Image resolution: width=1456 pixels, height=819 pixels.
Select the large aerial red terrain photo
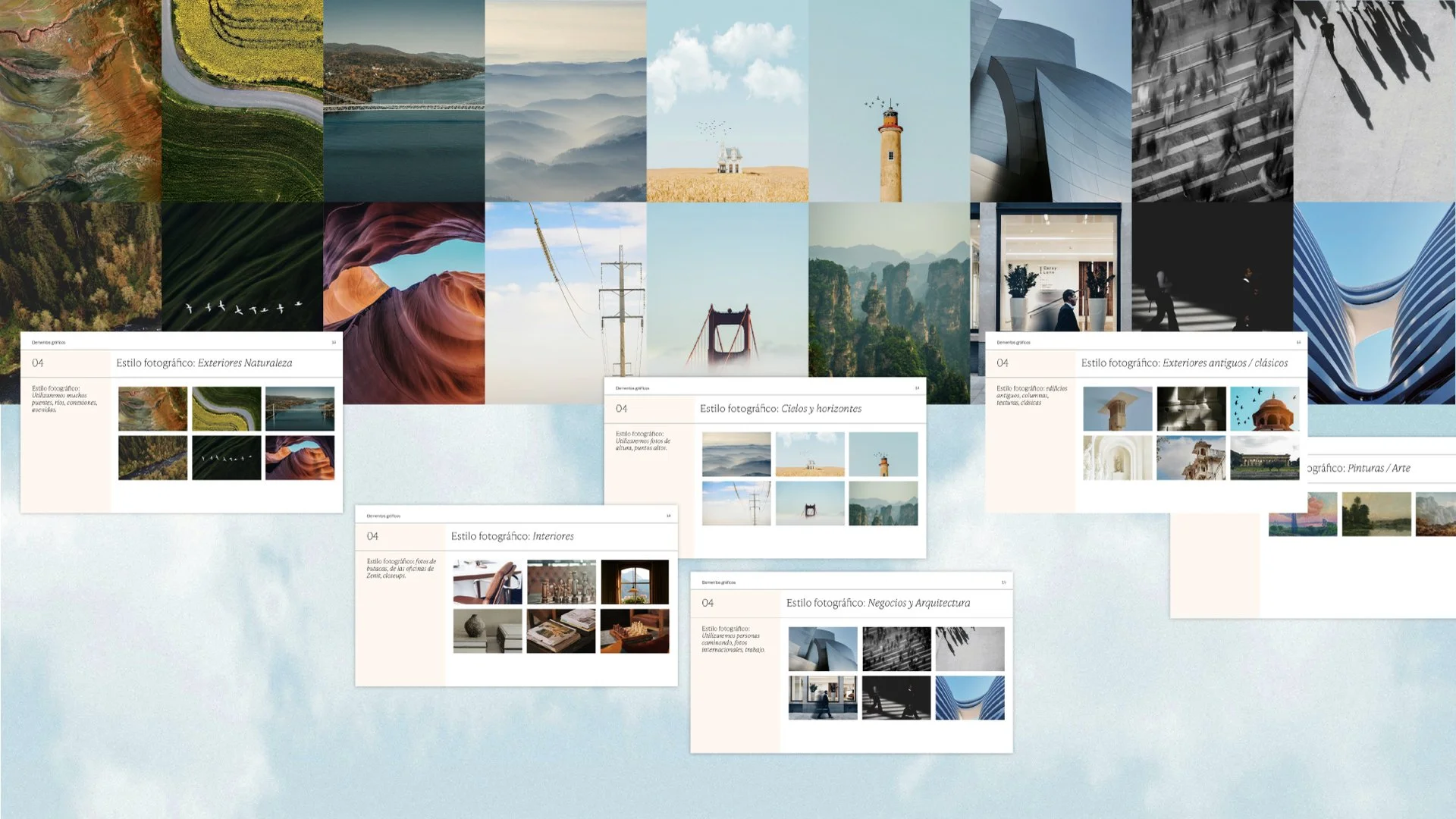point(80,101)
